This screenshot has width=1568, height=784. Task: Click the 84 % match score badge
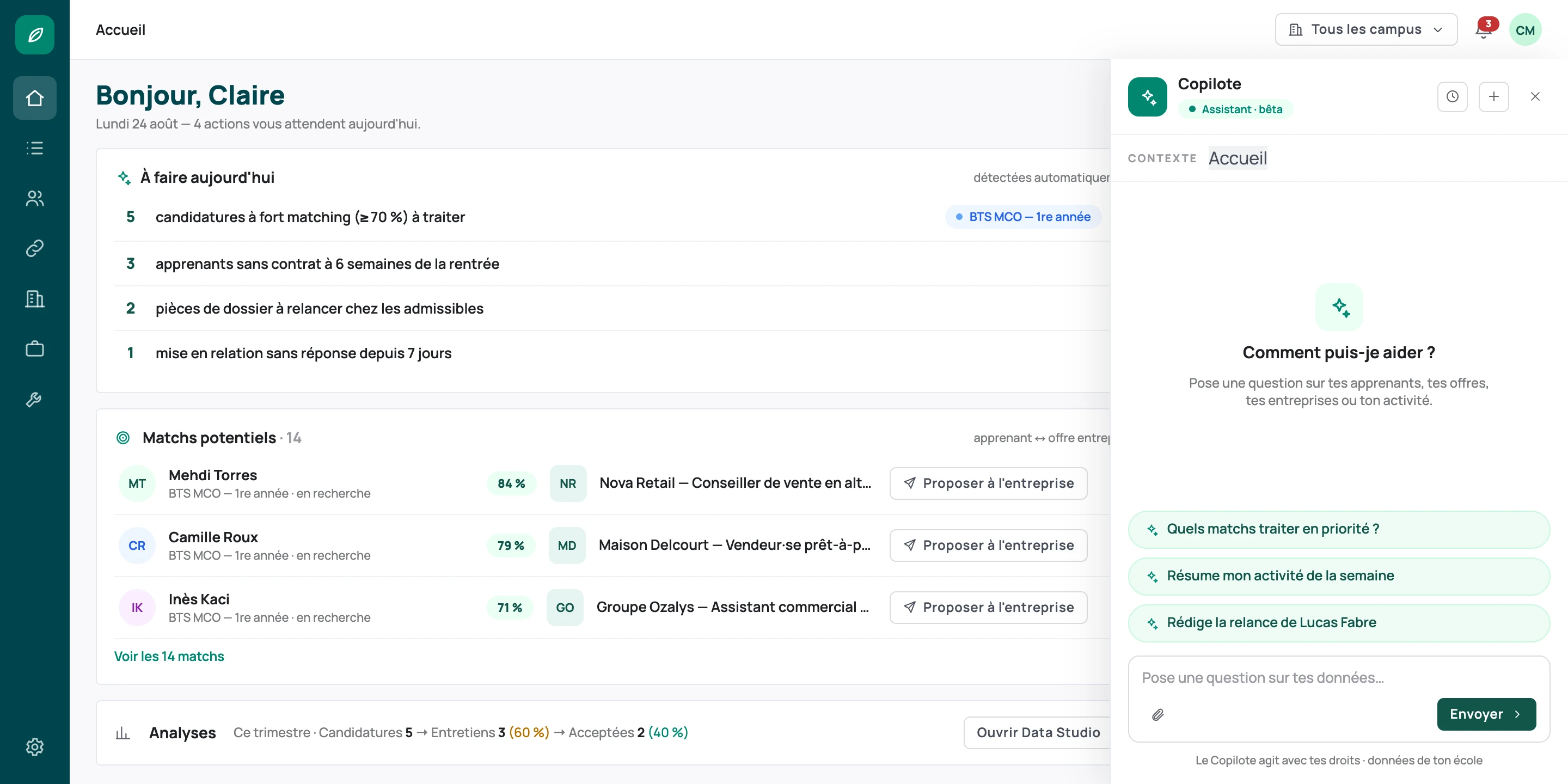[x=511, y=483]
